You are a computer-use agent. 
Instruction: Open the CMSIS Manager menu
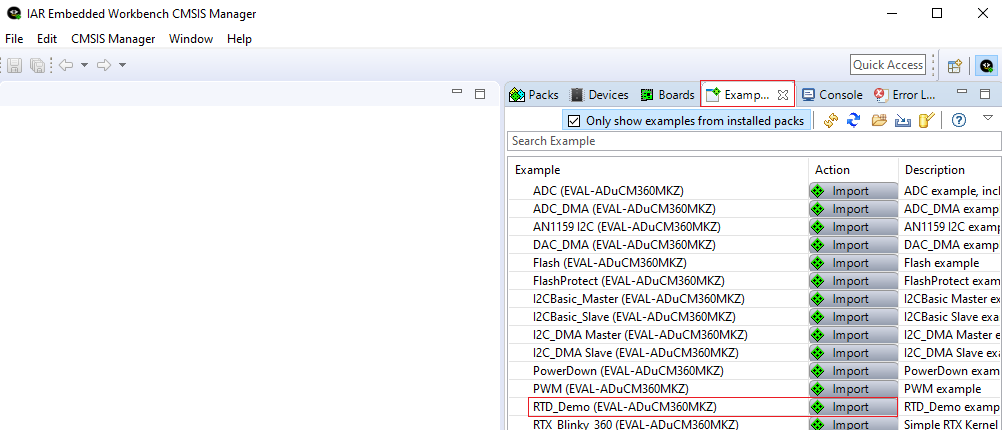[113, 39]
